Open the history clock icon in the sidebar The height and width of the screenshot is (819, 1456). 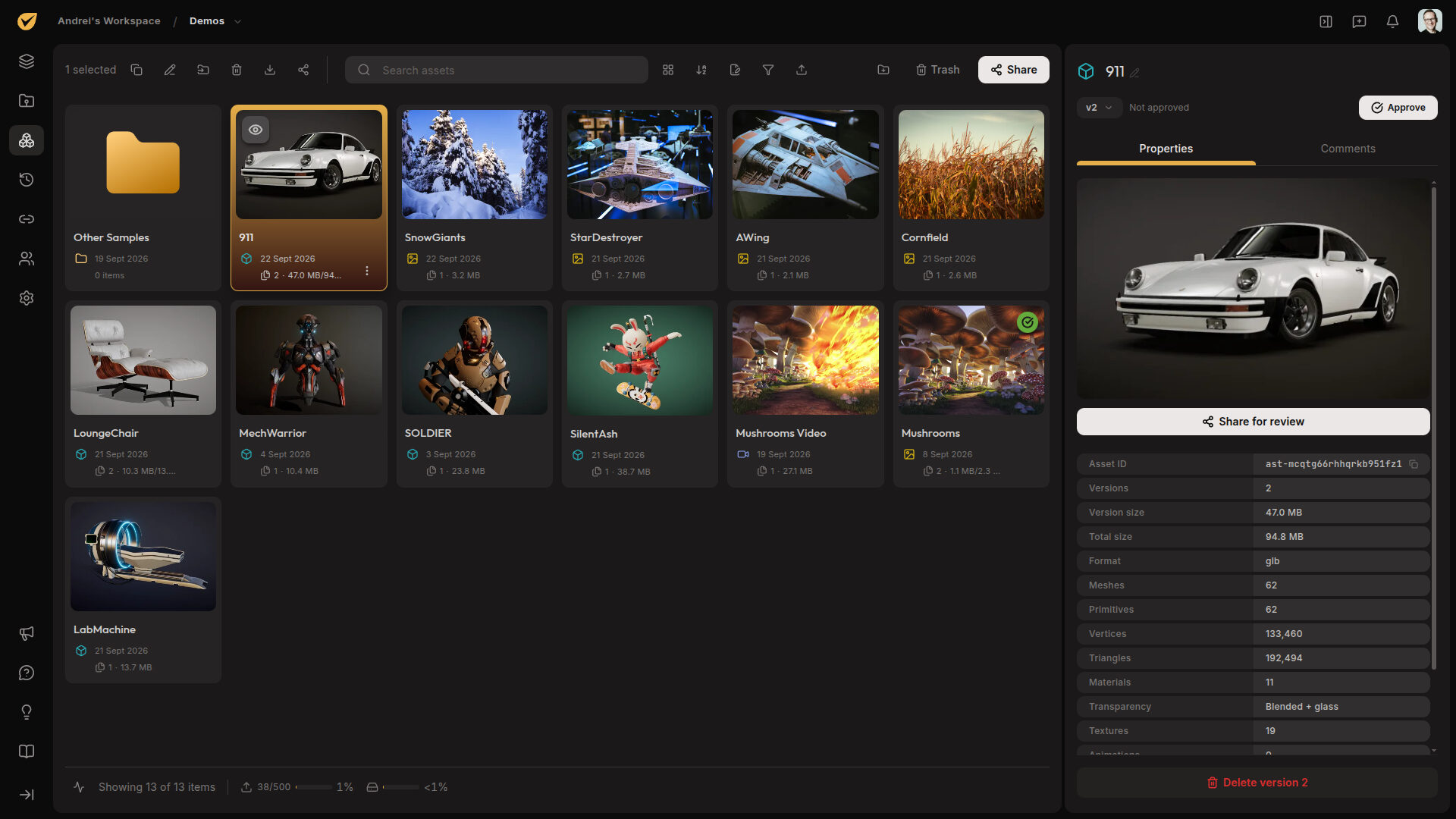27,180
